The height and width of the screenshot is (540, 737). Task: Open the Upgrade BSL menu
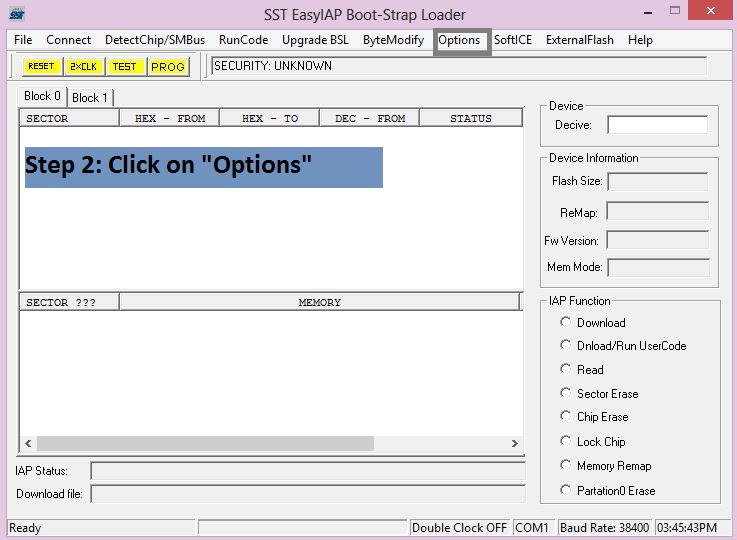pyautogui.click(x=315, y=40)
